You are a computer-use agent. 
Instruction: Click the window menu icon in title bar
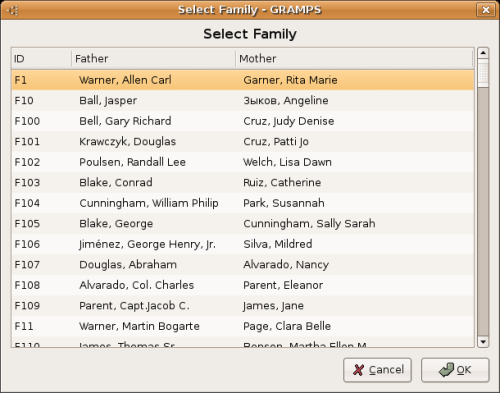tap(12, 10)
